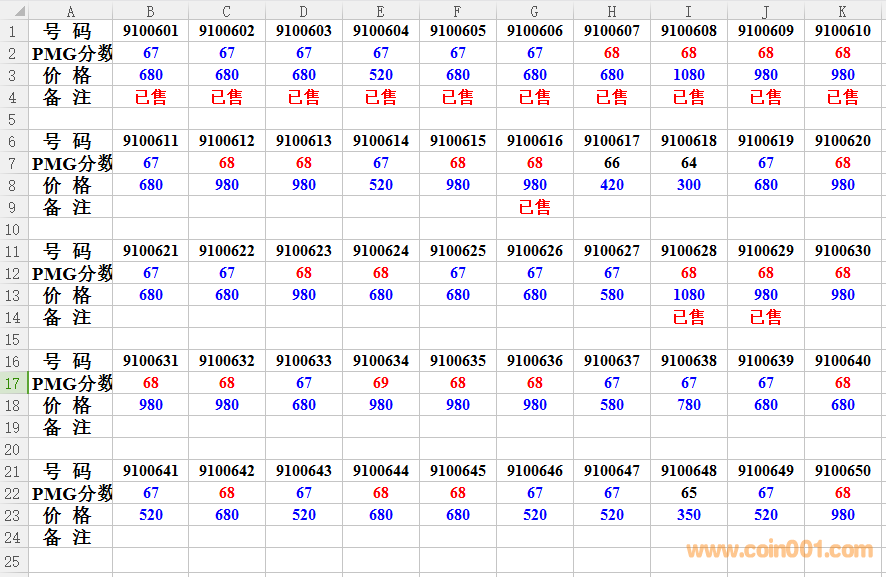
Task: Select column B header
Action: pyautogui.click(x=150, y=10)
